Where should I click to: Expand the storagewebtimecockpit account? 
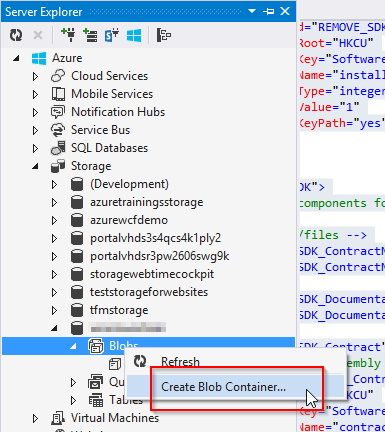(x=54, y=274)
